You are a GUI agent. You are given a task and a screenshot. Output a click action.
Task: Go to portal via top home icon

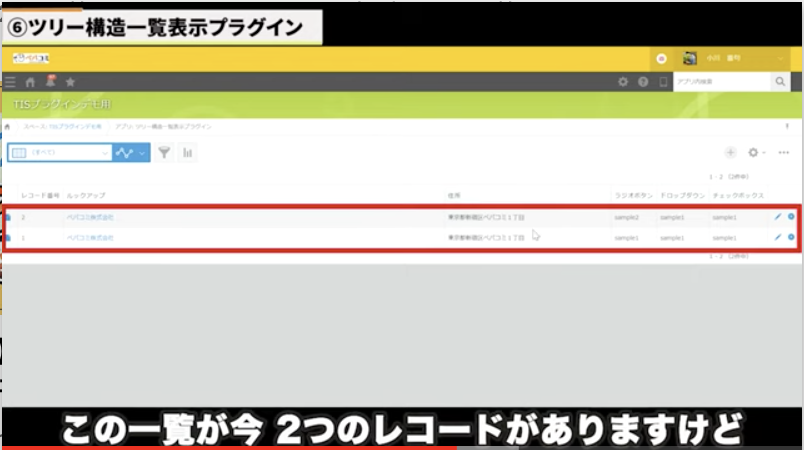30,82
